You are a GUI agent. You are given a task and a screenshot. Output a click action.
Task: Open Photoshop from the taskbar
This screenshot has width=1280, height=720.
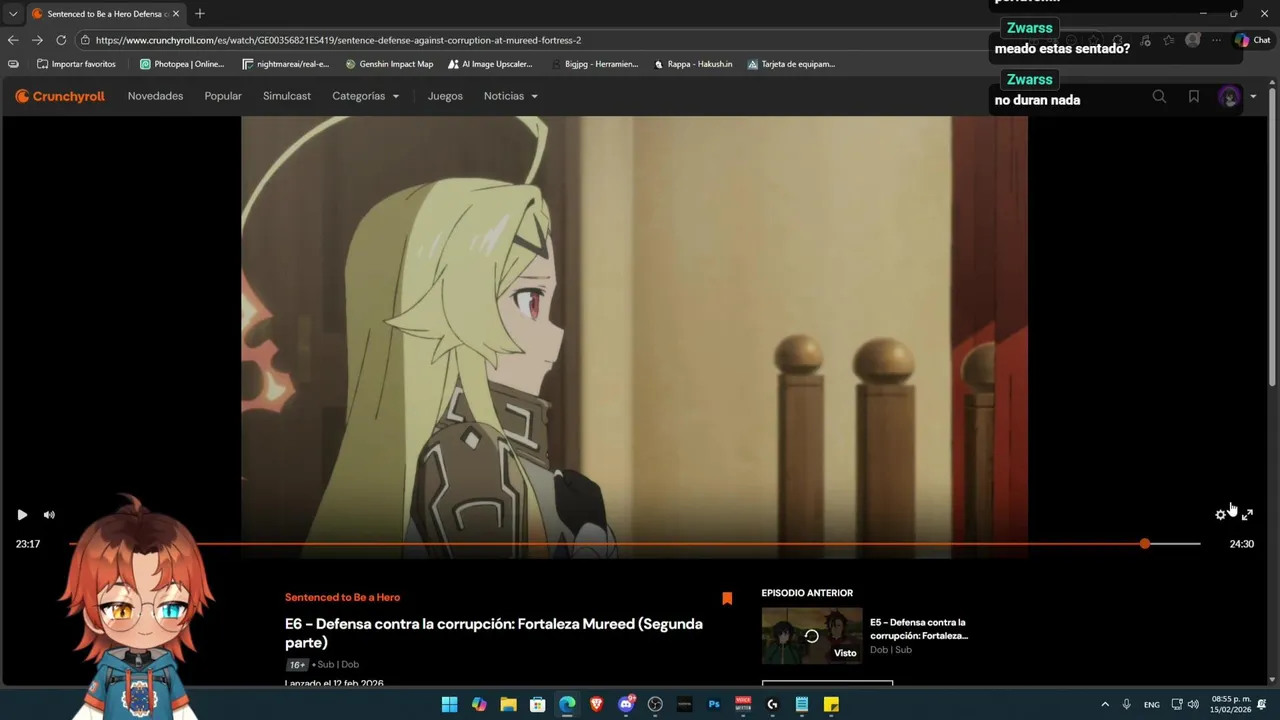[714, 704]
